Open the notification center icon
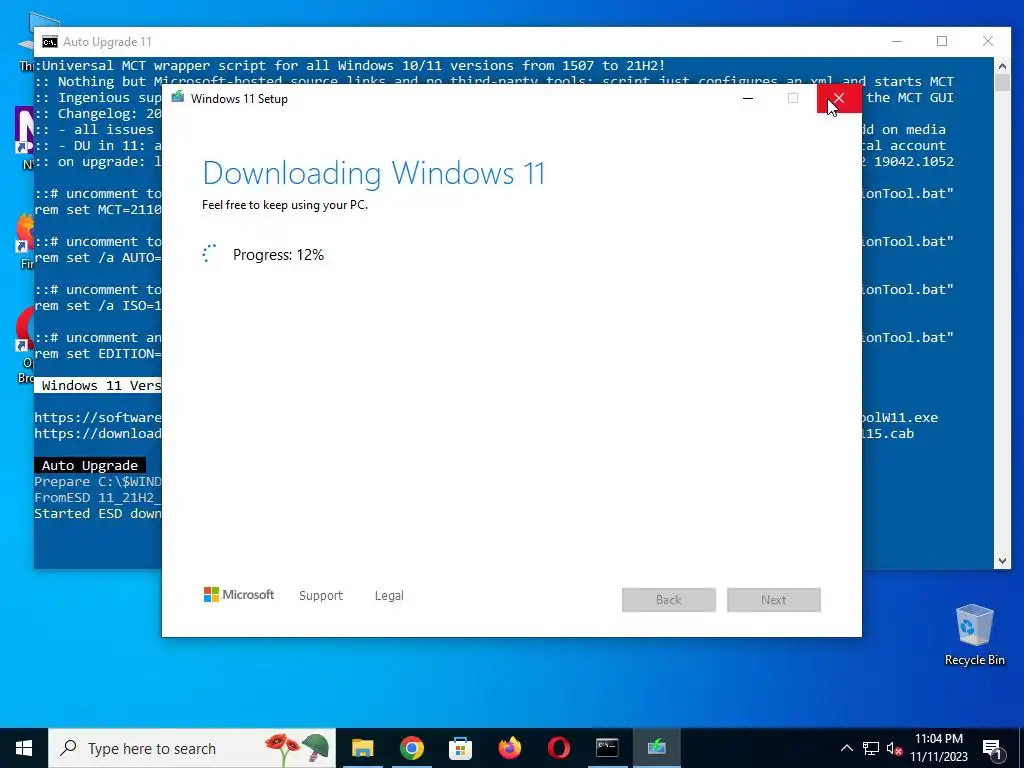The image size is (1024, 768). pos(993,748)
